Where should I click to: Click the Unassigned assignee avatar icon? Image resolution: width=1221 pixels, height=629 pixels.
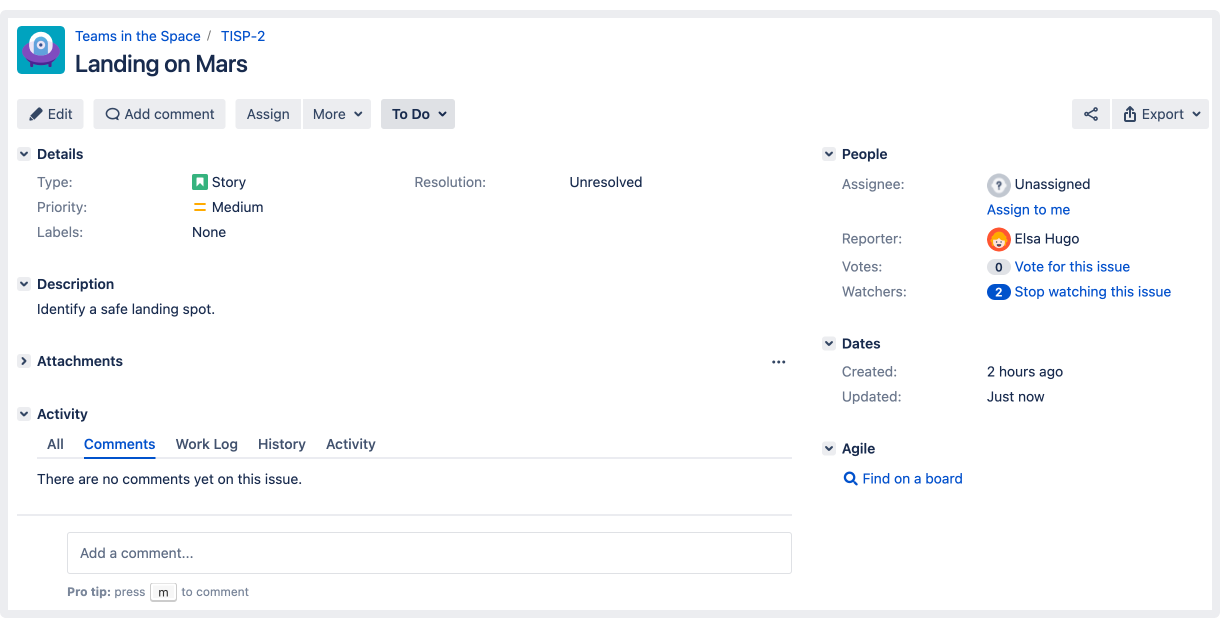coord(998,185)
